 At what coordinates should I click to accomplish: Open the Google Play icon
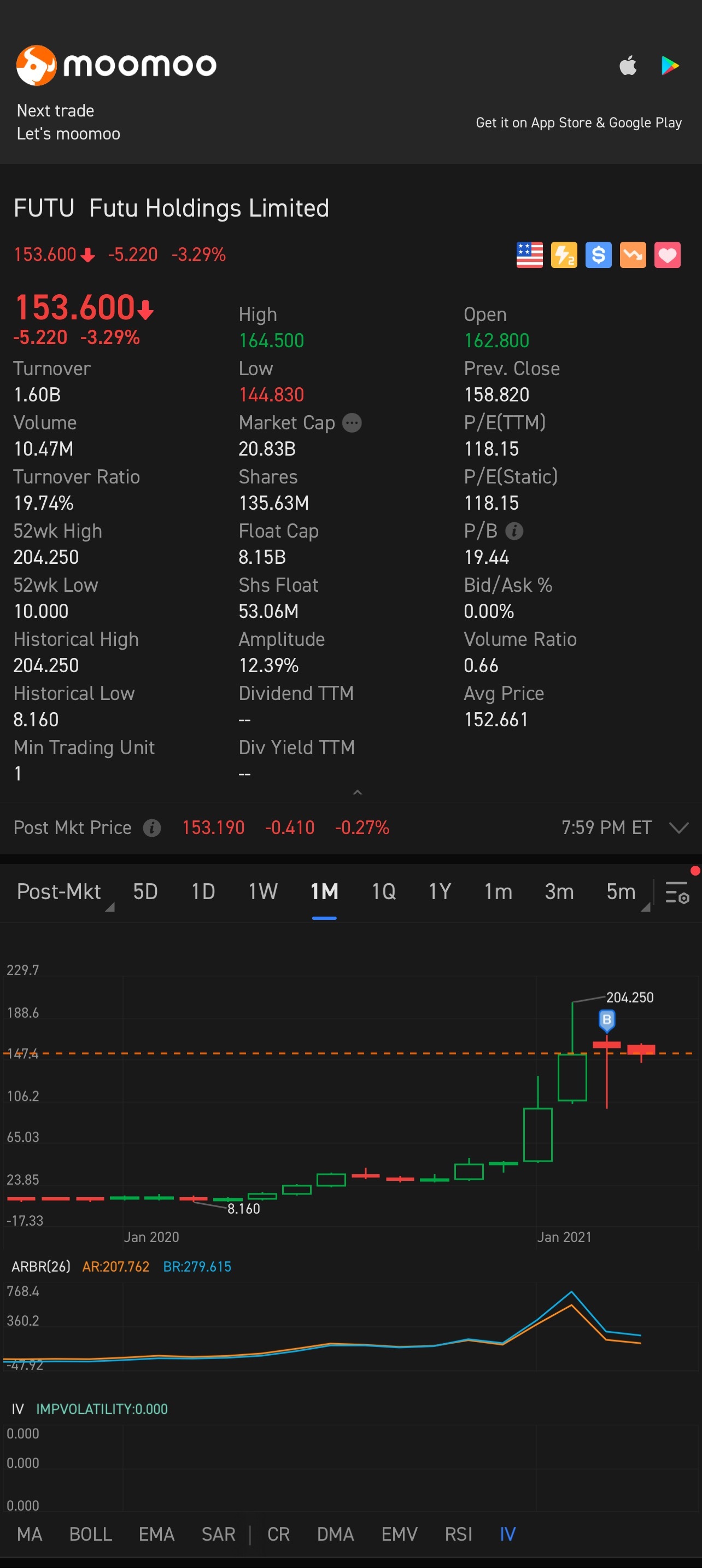coord(670,65)
